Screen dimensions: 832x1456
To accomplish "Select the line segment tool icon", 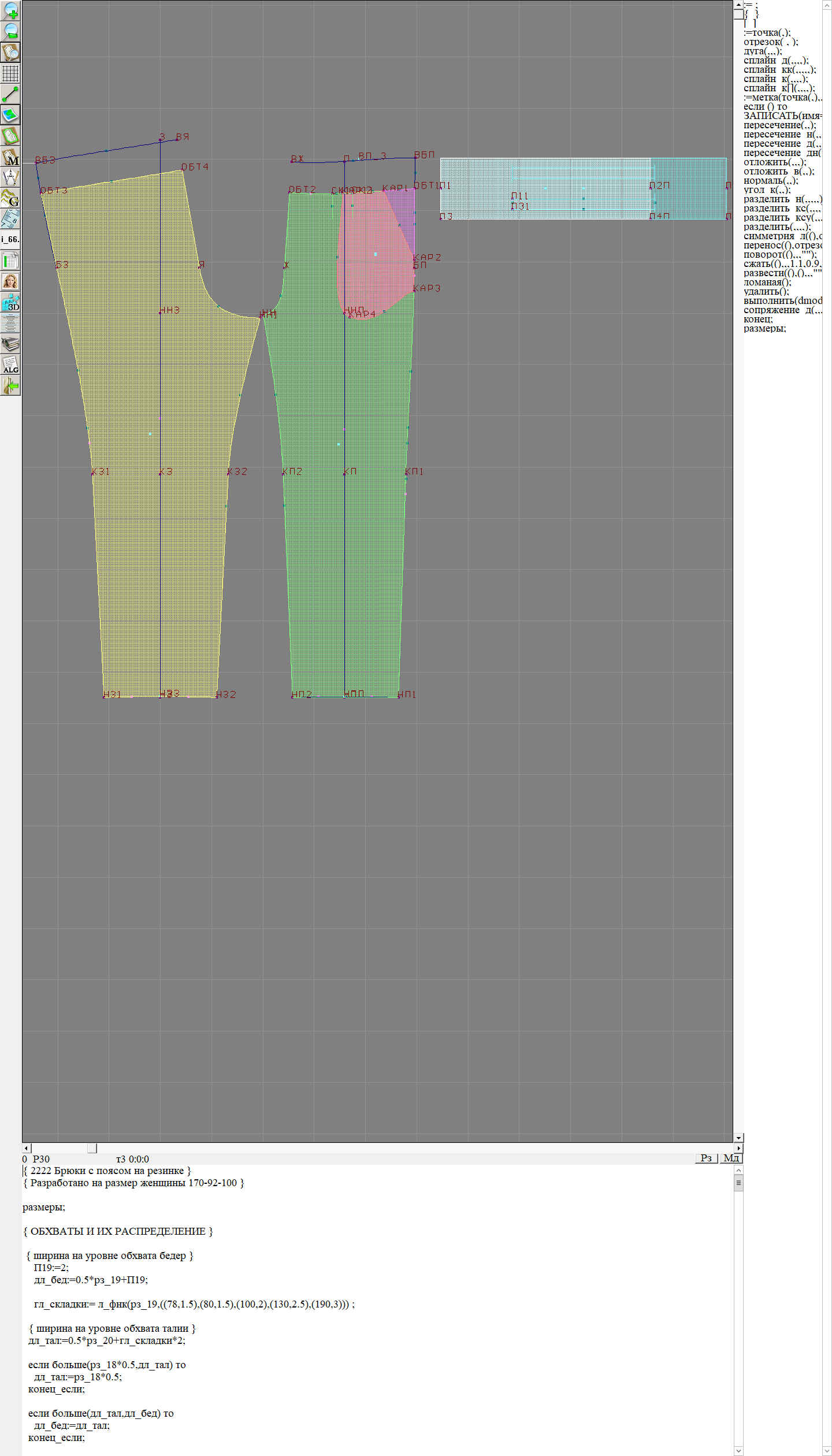I will pos(10,94).
